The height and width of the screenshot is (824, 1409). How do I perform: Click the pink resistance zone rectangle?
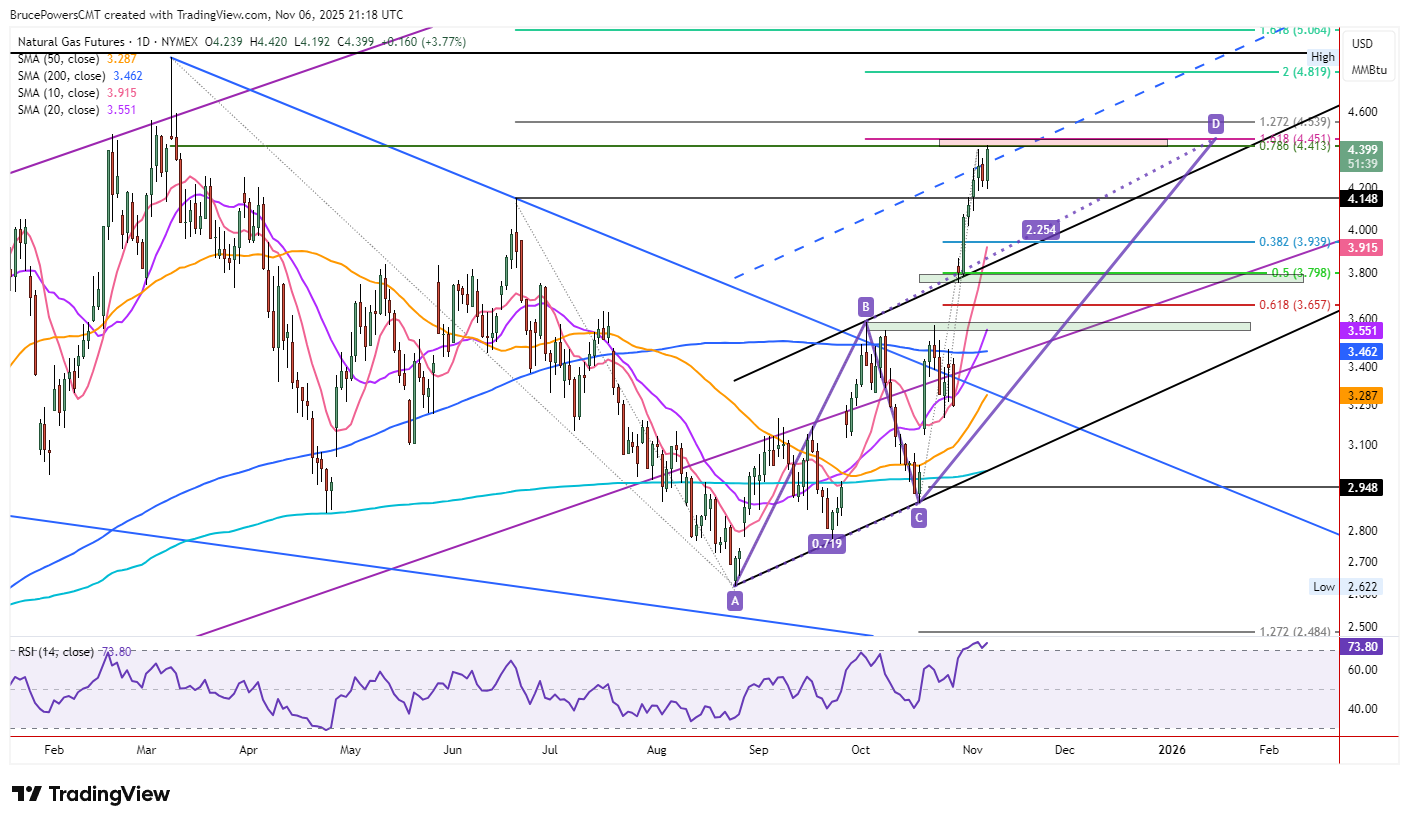1053,143
